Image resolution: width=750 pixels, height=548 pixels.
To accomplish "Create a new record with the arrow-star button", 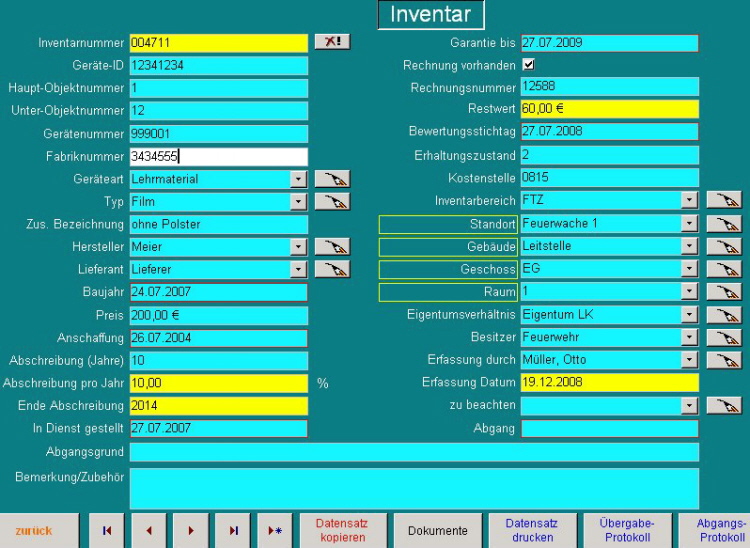I will (275, 531).
